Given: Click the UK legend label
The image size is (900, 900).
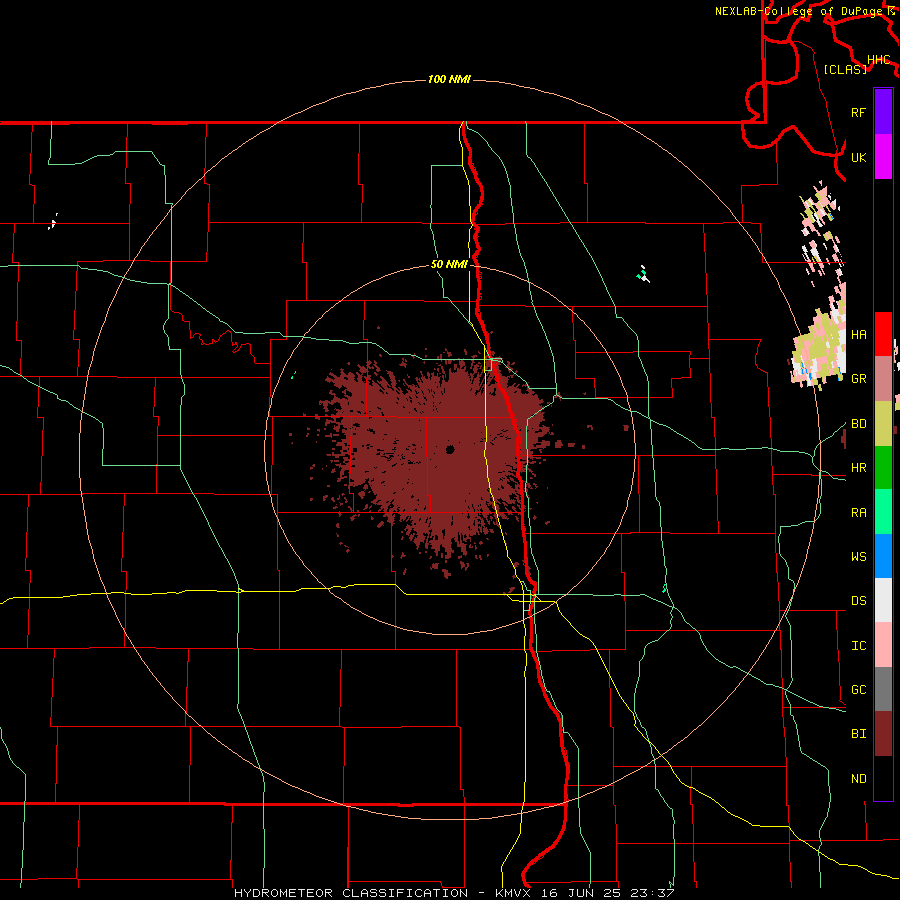Looking at the screenshot, I should tap(858, 157).
